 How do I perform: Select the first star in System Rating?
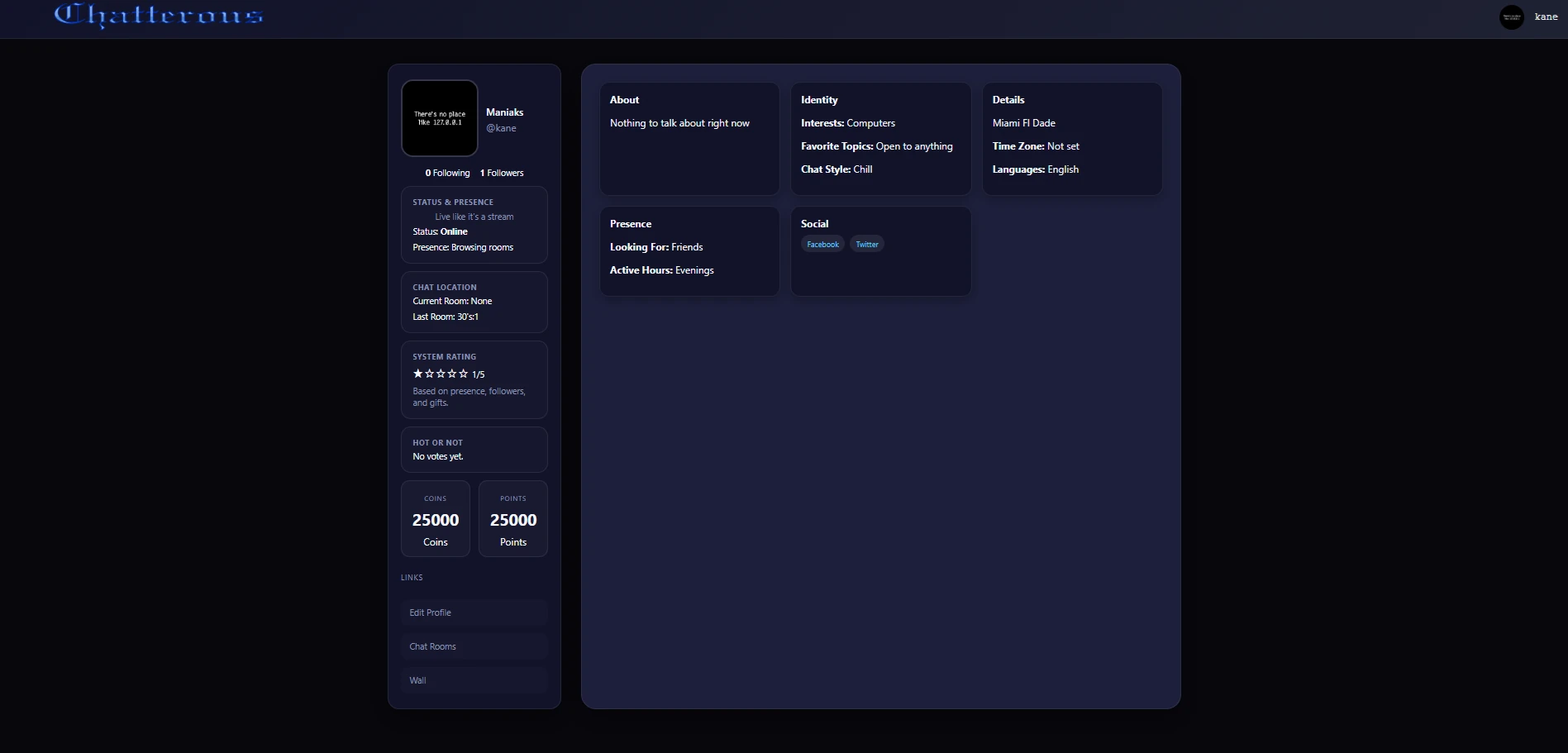tap(417, 374)
